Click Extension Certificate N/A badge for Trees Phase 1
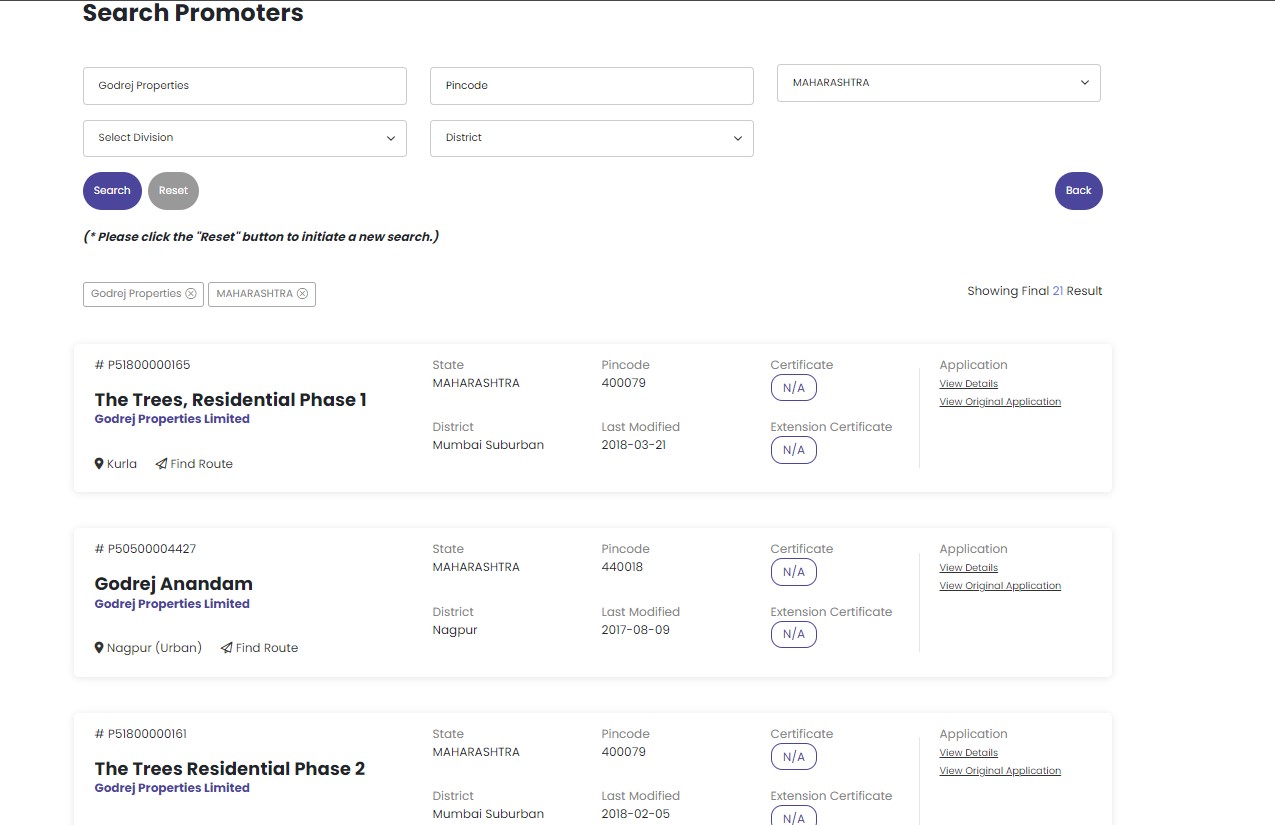Viewport: 1275px width, 825px height. pyautogui.click(x=793, y=450)
